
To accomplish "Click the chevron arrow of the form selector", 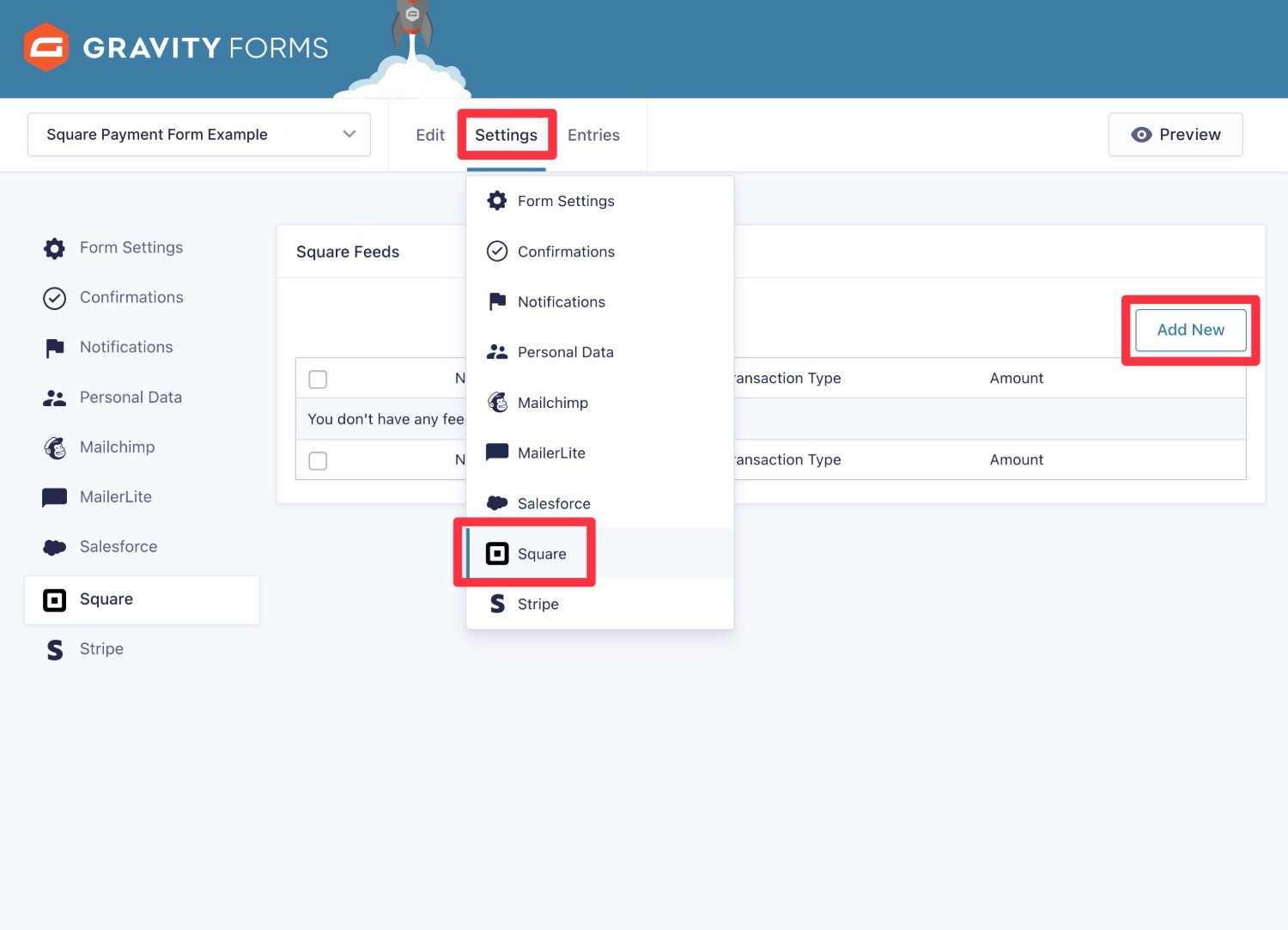I will [349, 134].
